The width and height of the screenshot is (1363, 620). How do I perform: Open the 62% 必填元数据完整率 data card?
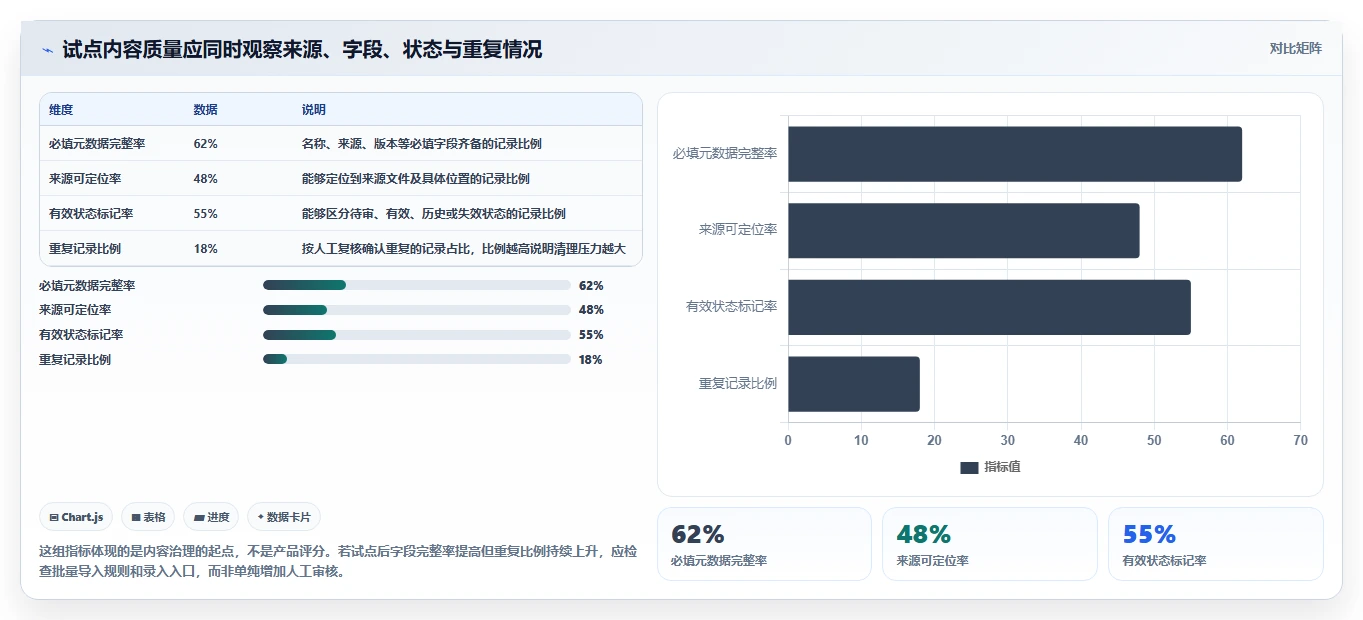pyautogui.click(x=764, y=544)
